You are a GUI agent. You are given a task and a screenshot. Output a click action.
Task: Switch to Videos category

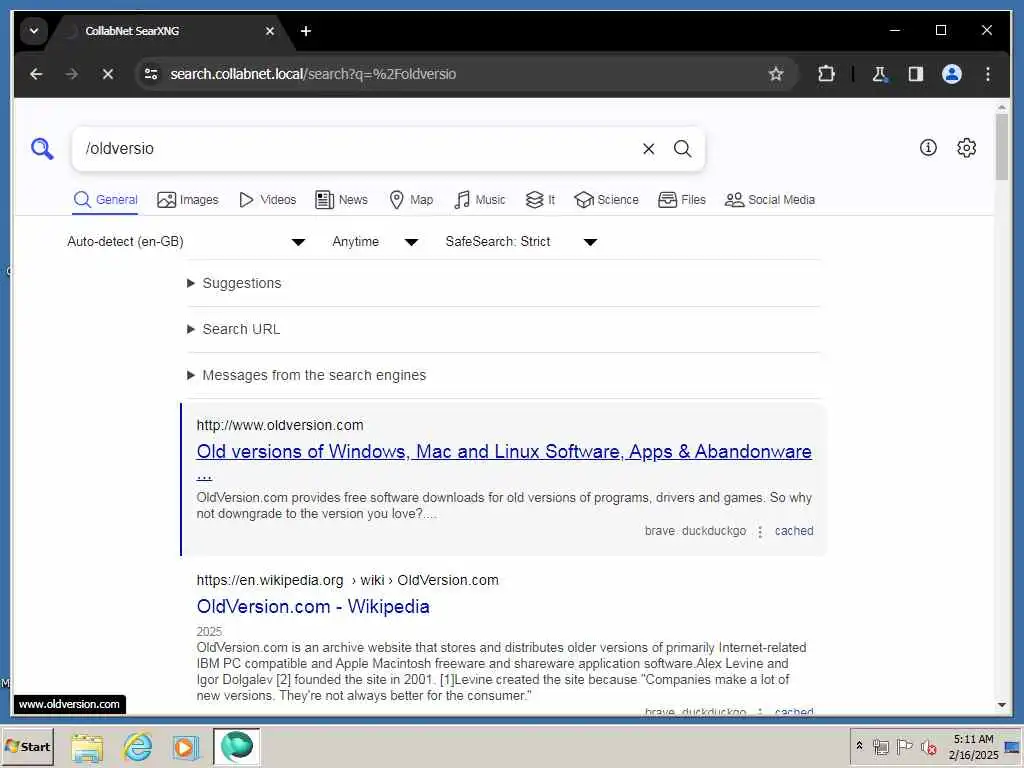(x=268, y=200)
